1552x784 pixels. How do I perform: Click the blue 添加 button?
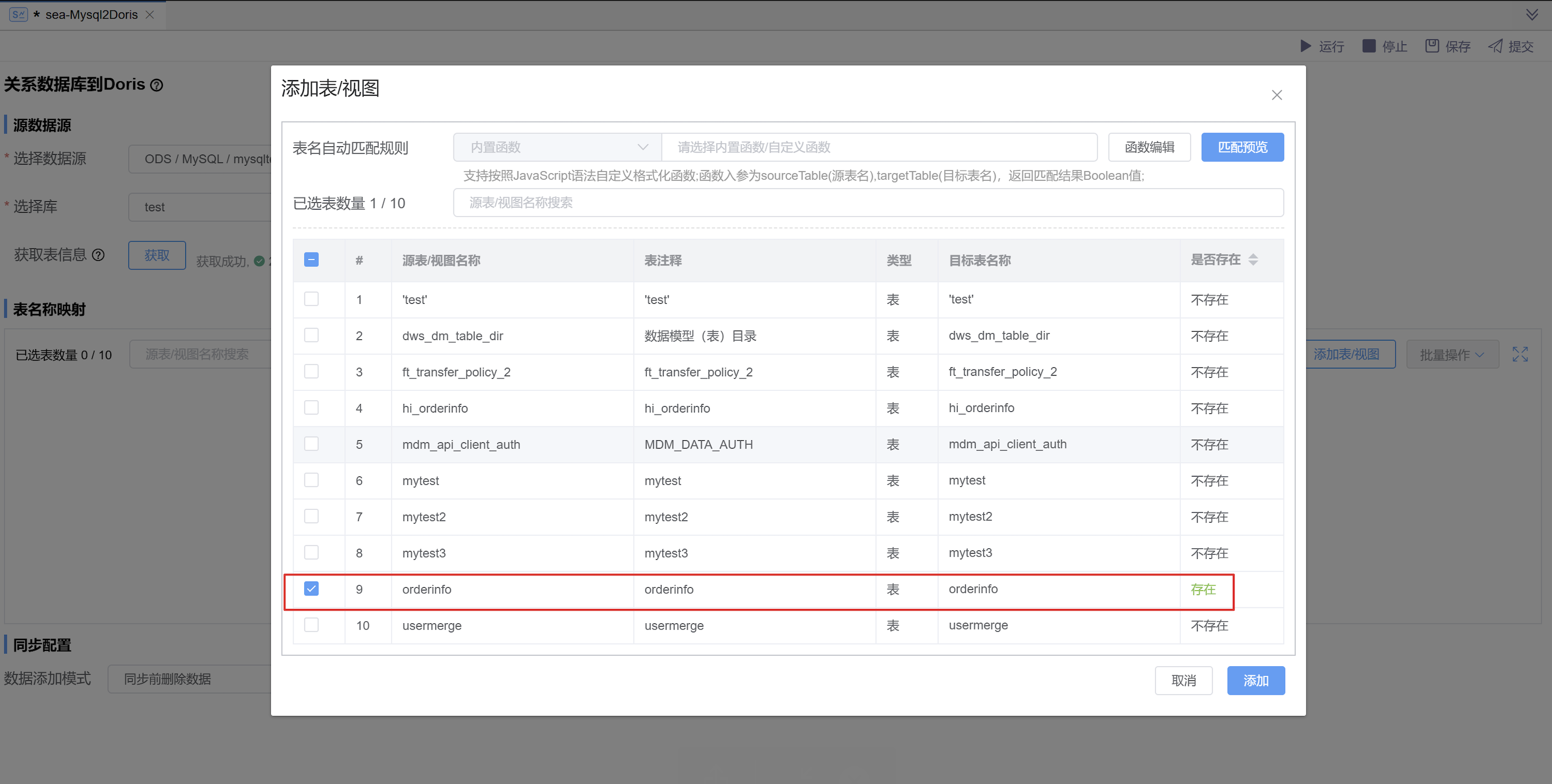click(x=1255, y=680)
